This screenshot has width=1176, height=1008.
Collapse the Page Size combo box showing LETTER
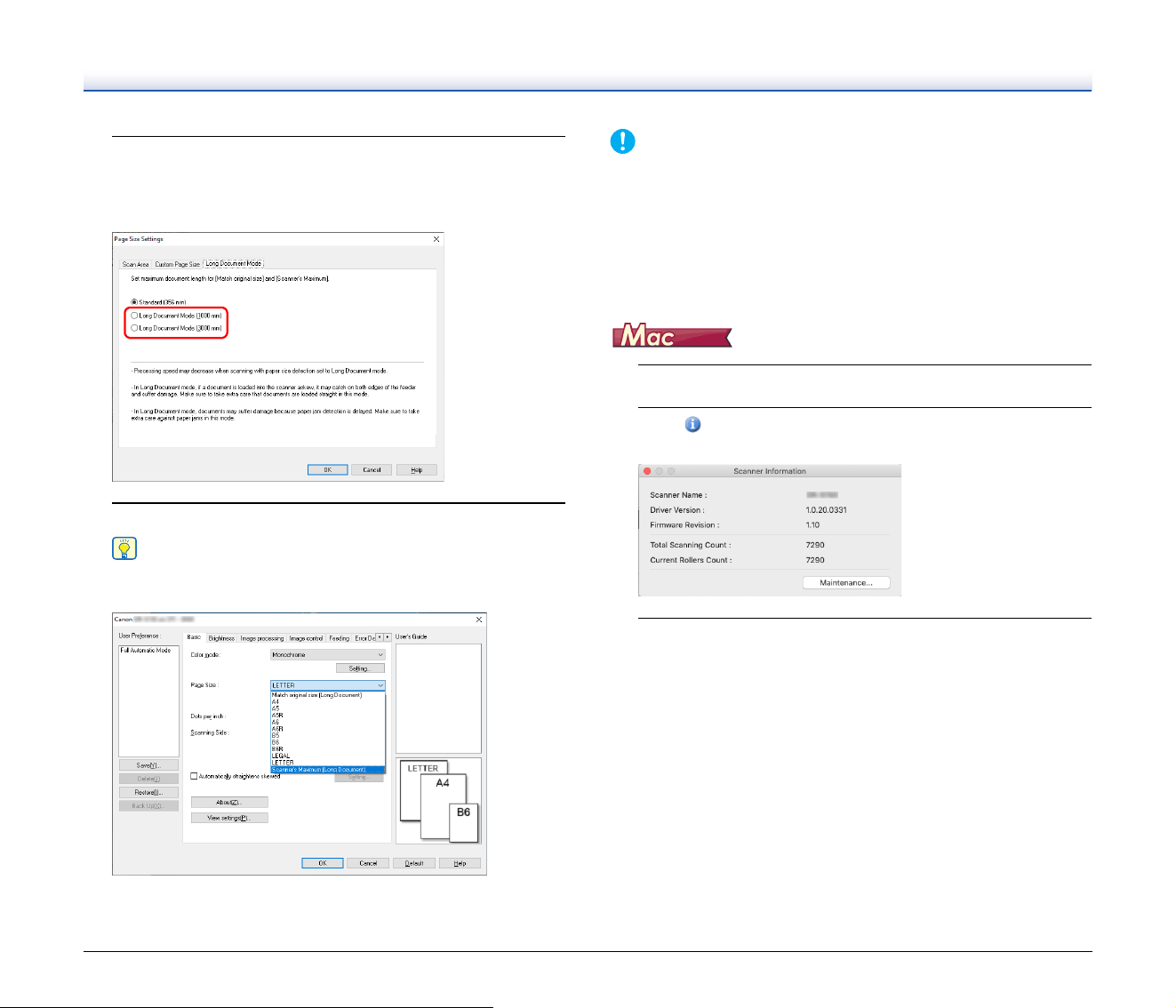tap(328, 685)
